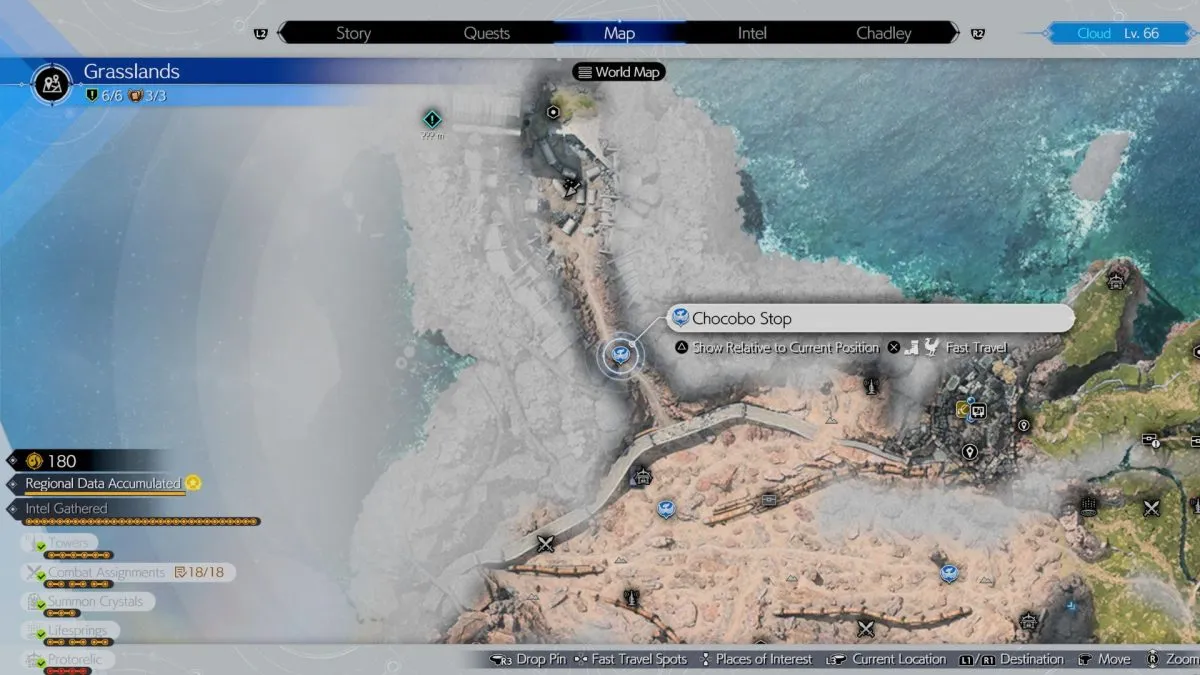Image resolution: width=1200 pixels, height=675 pixels.
Task: Click the L2 previous-tab button icon
Action: (x=261, y=33)
